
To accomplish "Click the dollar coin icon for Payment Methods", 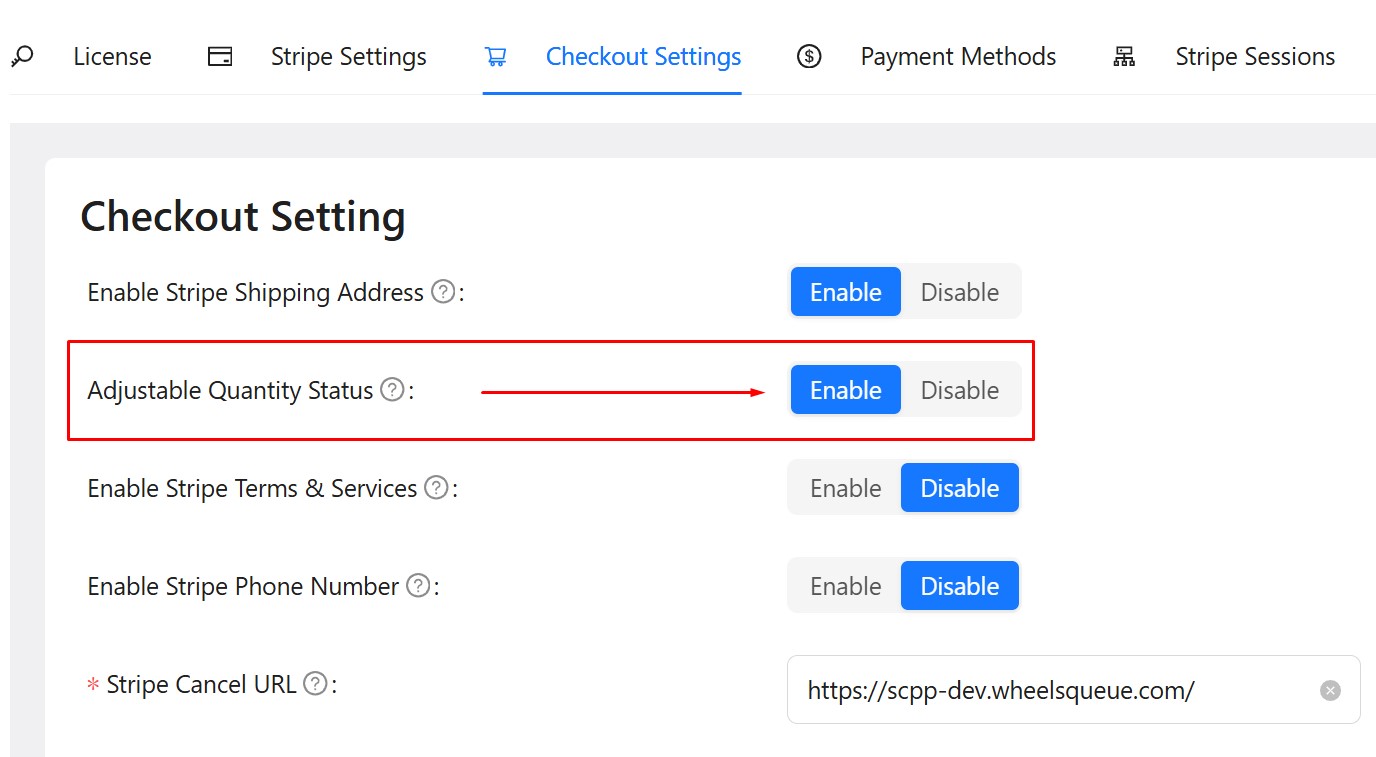I will 809,57.
